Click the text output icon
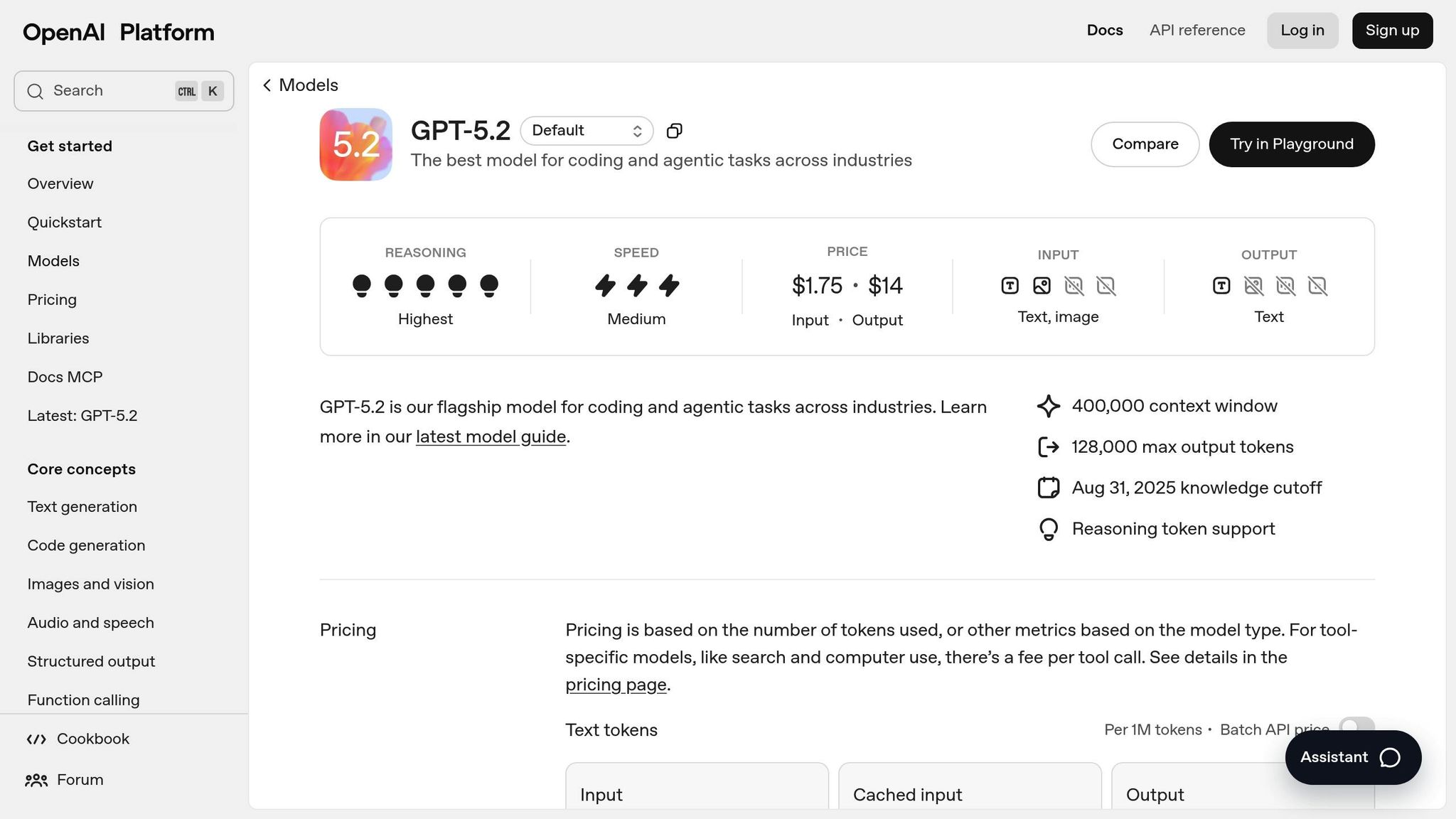This screenshot has height=819, width=1456. [1221, 286]
